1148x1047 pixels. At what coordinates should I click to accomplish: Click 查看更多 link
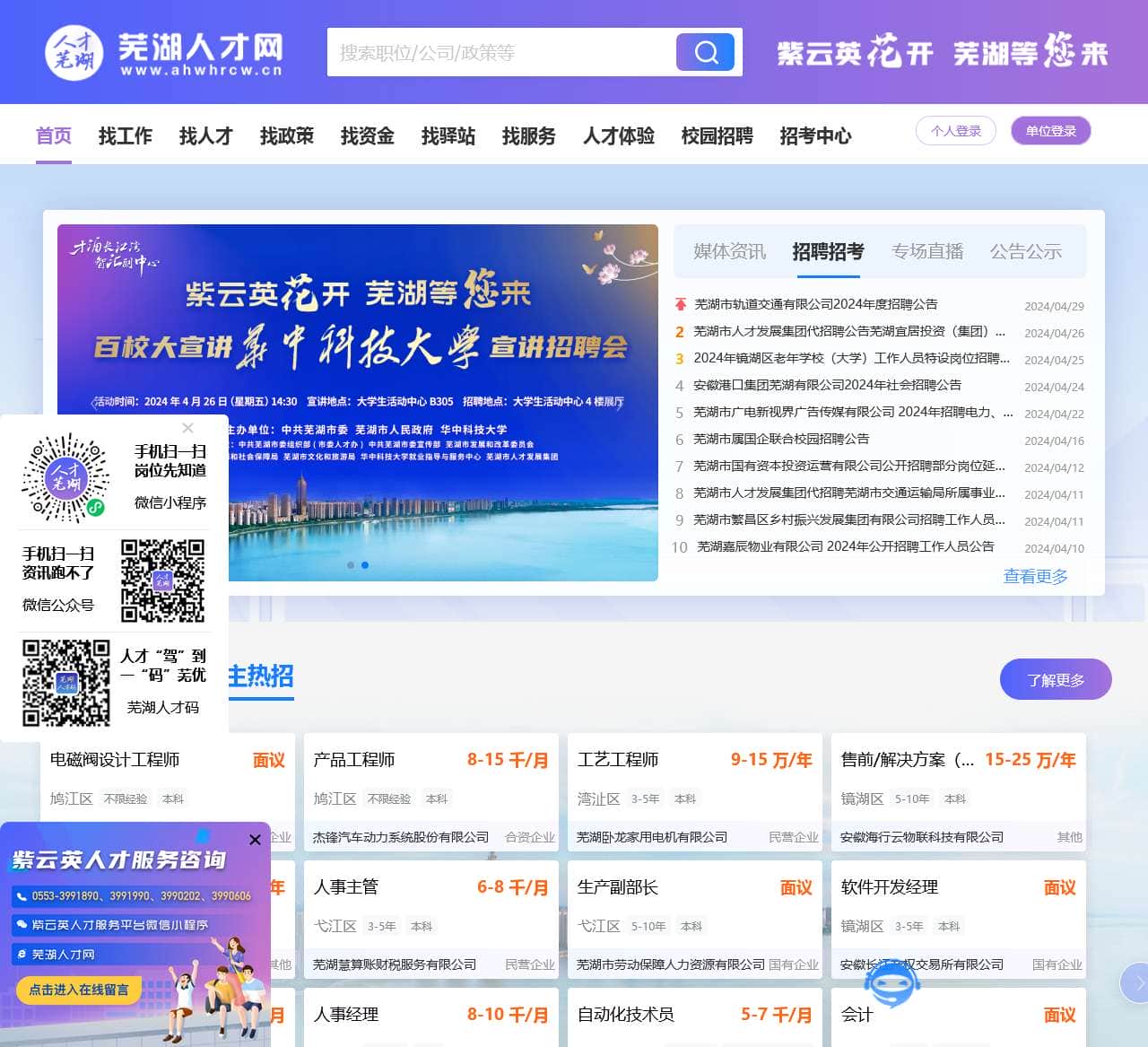tap(1036, 576)
